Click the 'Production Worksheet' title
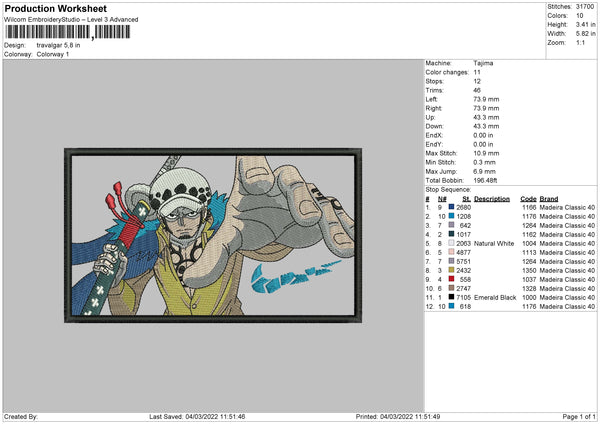The height and width of the screenshot is (424, 600). point(56,9)
